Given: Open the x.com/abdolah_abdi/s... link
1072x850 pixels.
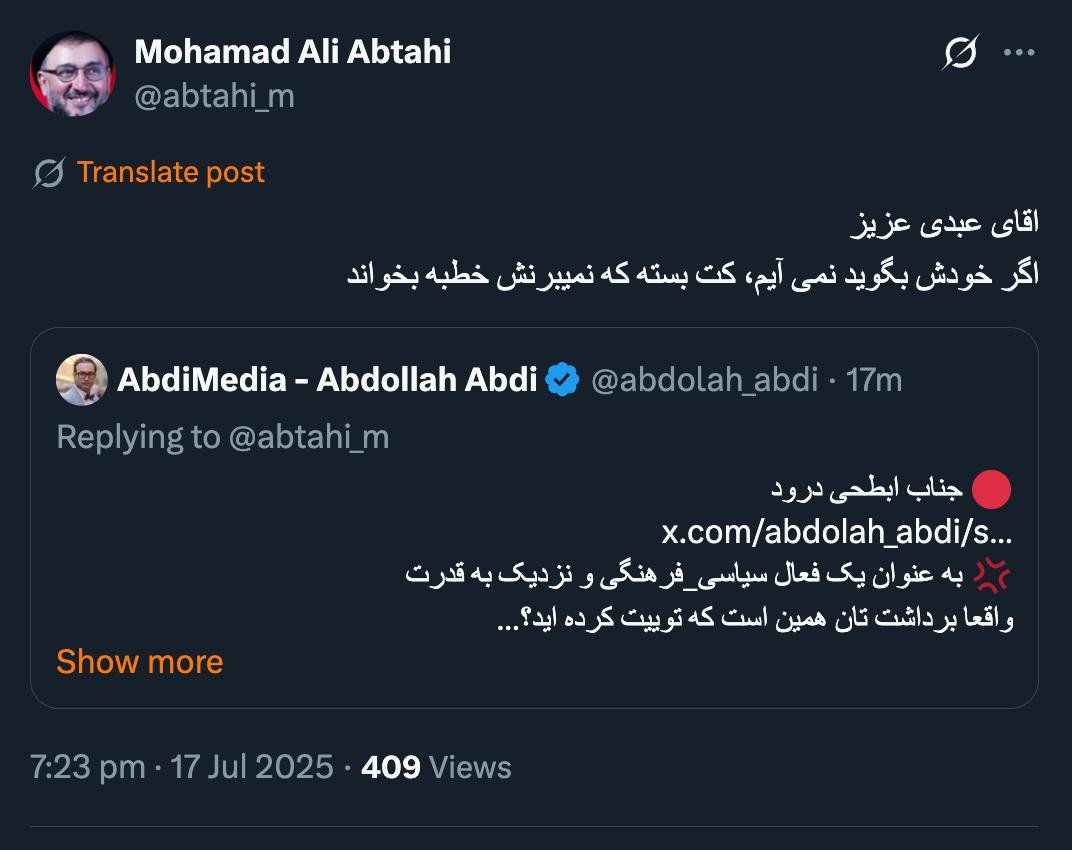Looking at the screenshot, I should [836, 532].
